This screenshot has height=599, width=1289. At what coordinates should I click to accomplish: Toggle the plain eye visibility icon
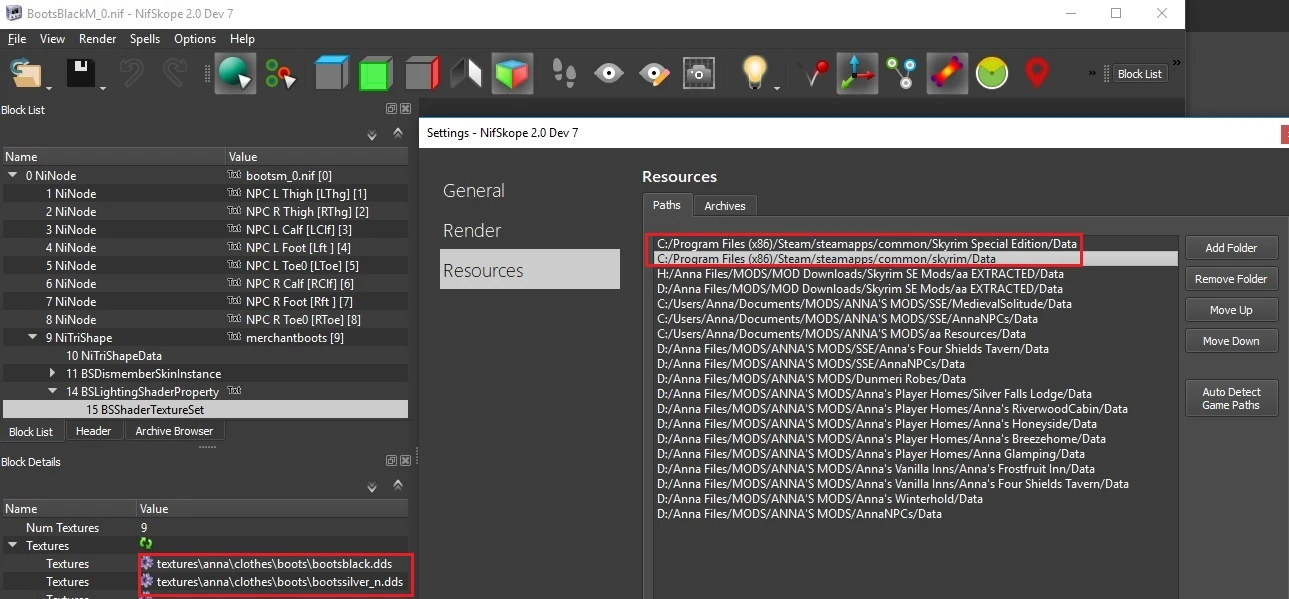click(x=609, y=74)
